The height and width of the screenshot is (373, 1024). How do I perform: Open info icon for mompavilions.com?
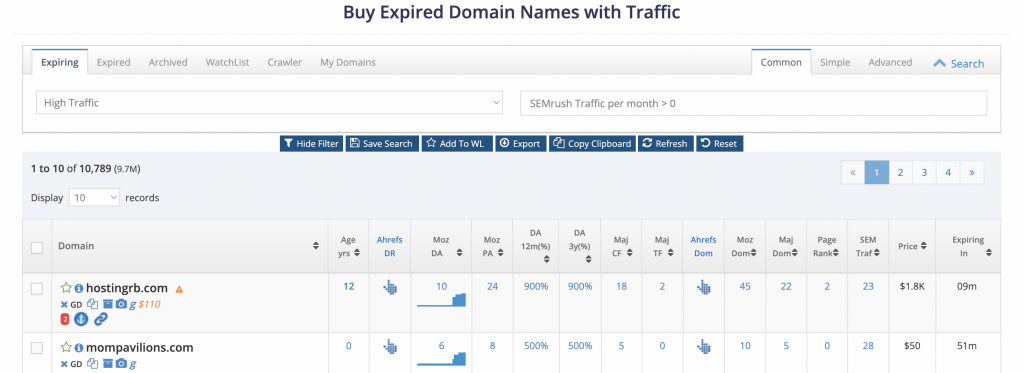coord(78,348)
